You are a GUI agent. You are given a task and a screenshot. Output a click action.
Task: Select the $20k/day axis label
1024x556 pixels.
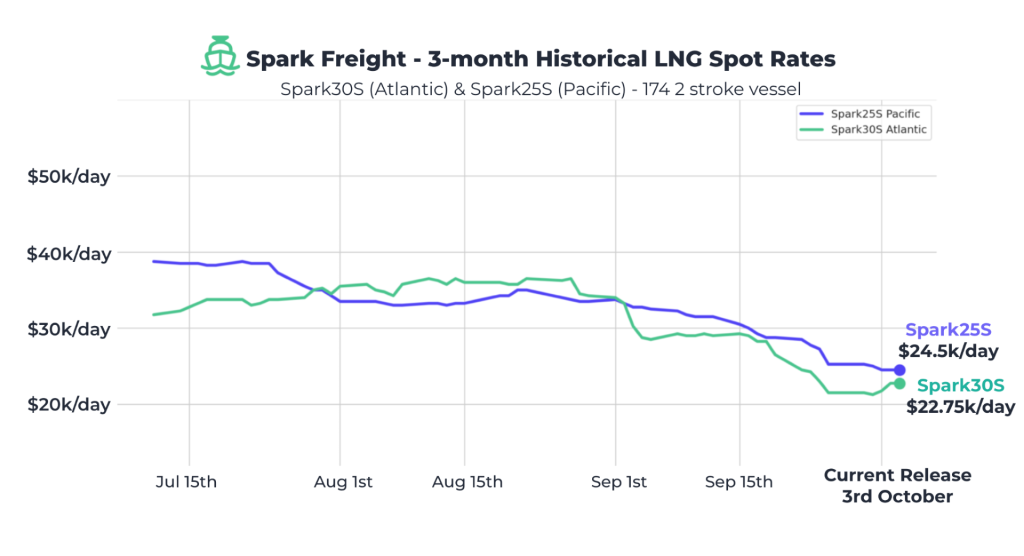tap(69, 405)
